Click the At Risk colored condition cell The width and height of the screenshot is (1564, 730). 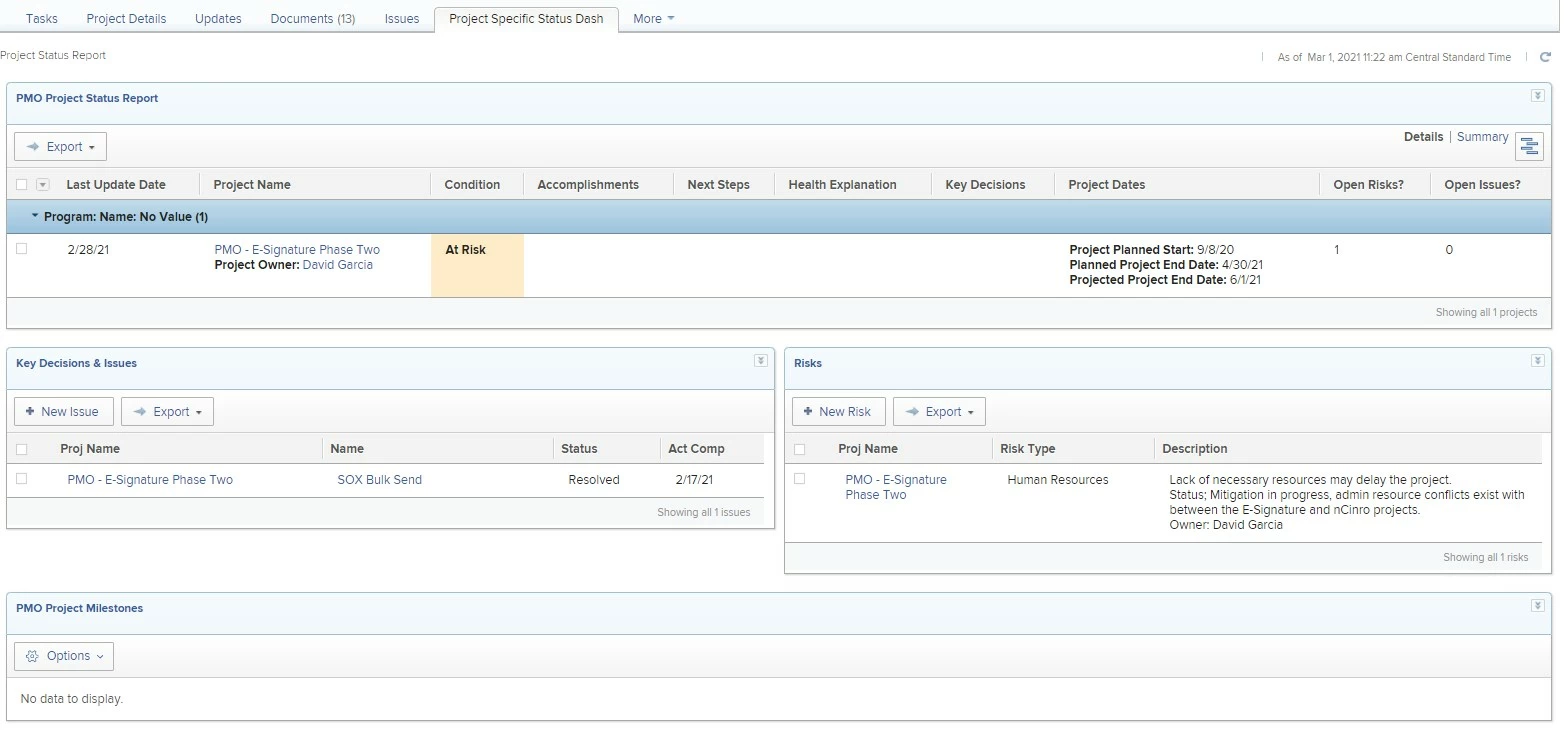point(477,265)
